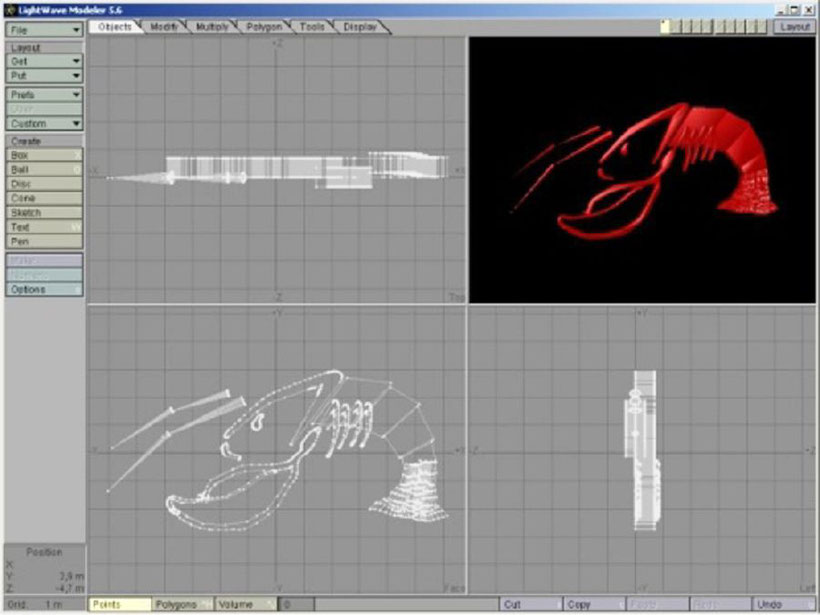Enable Volume selection mode
This screenshot has width=820, height=615.
246,605
